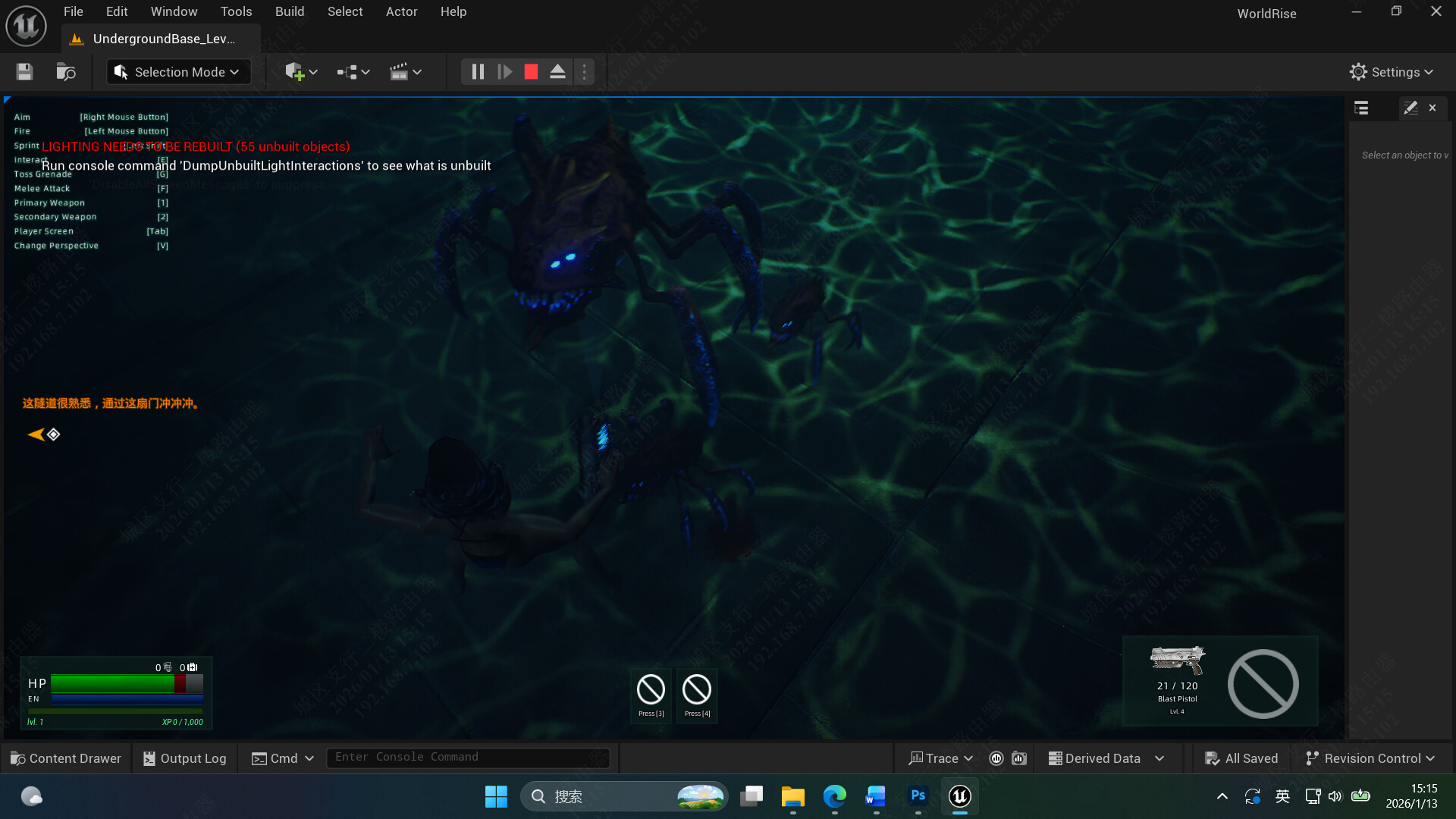This screenshot has width=1456, height=819.
Task: Click the Blueprints toolbar icon
Action: [347, 71]
